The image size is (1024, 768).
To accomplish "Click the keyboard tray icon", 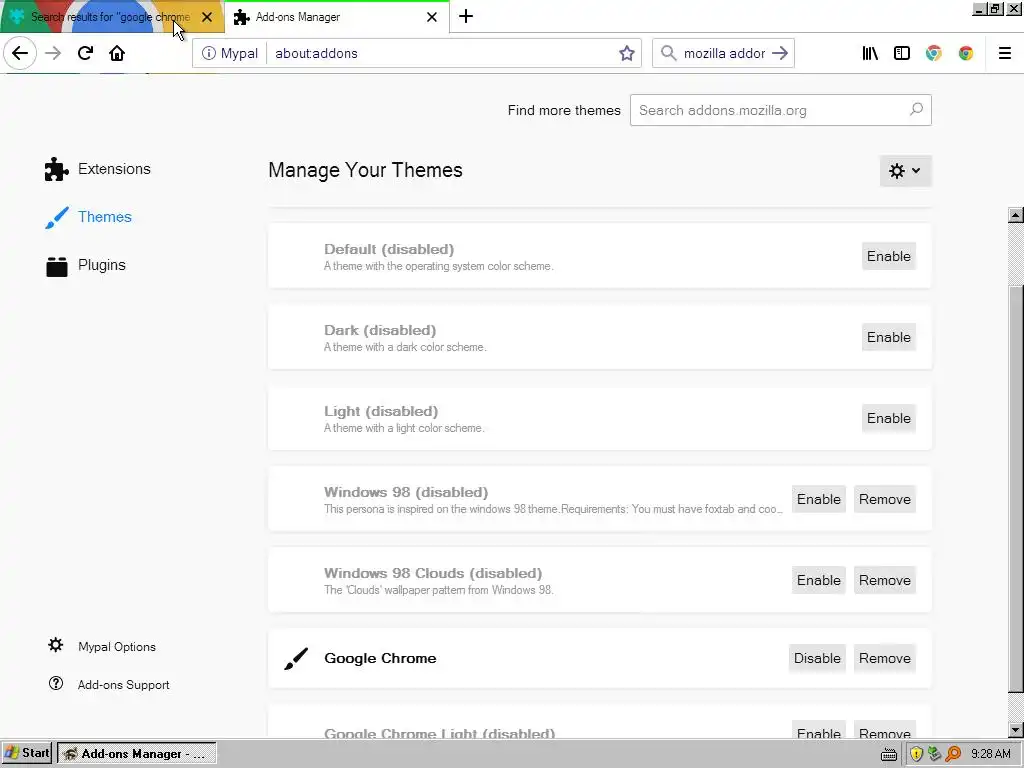I will pos(888,754).
